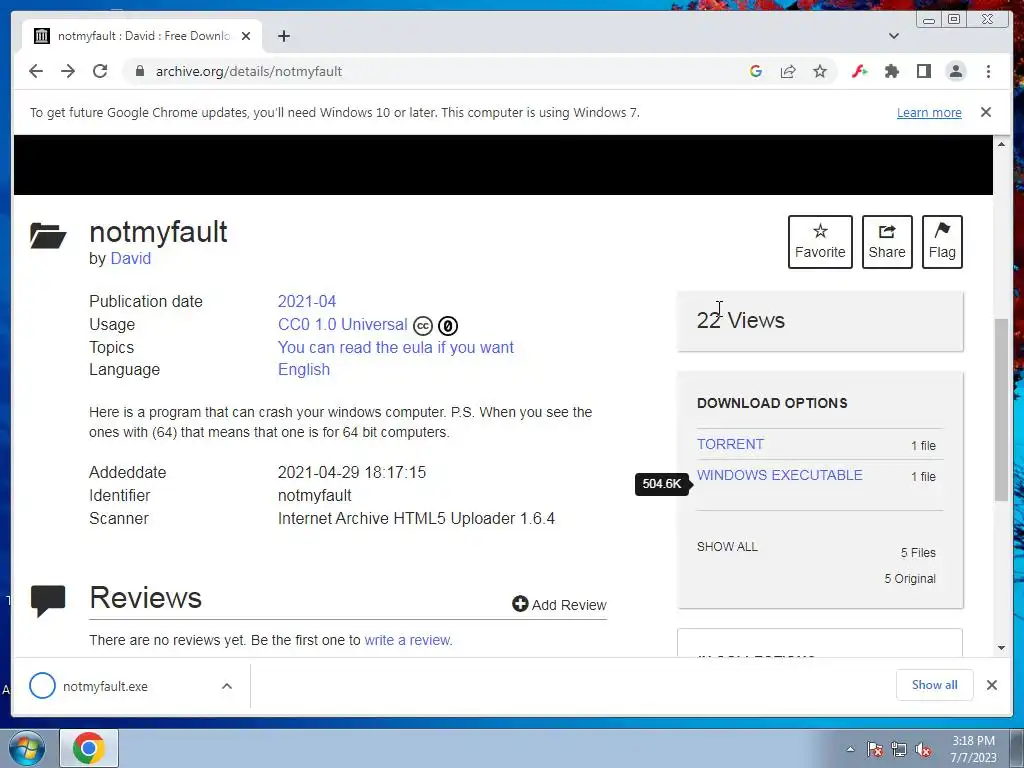This screenshot has width=1024, height=768.
Task: Open the network tray icon
Action: [x=899, y=750]
